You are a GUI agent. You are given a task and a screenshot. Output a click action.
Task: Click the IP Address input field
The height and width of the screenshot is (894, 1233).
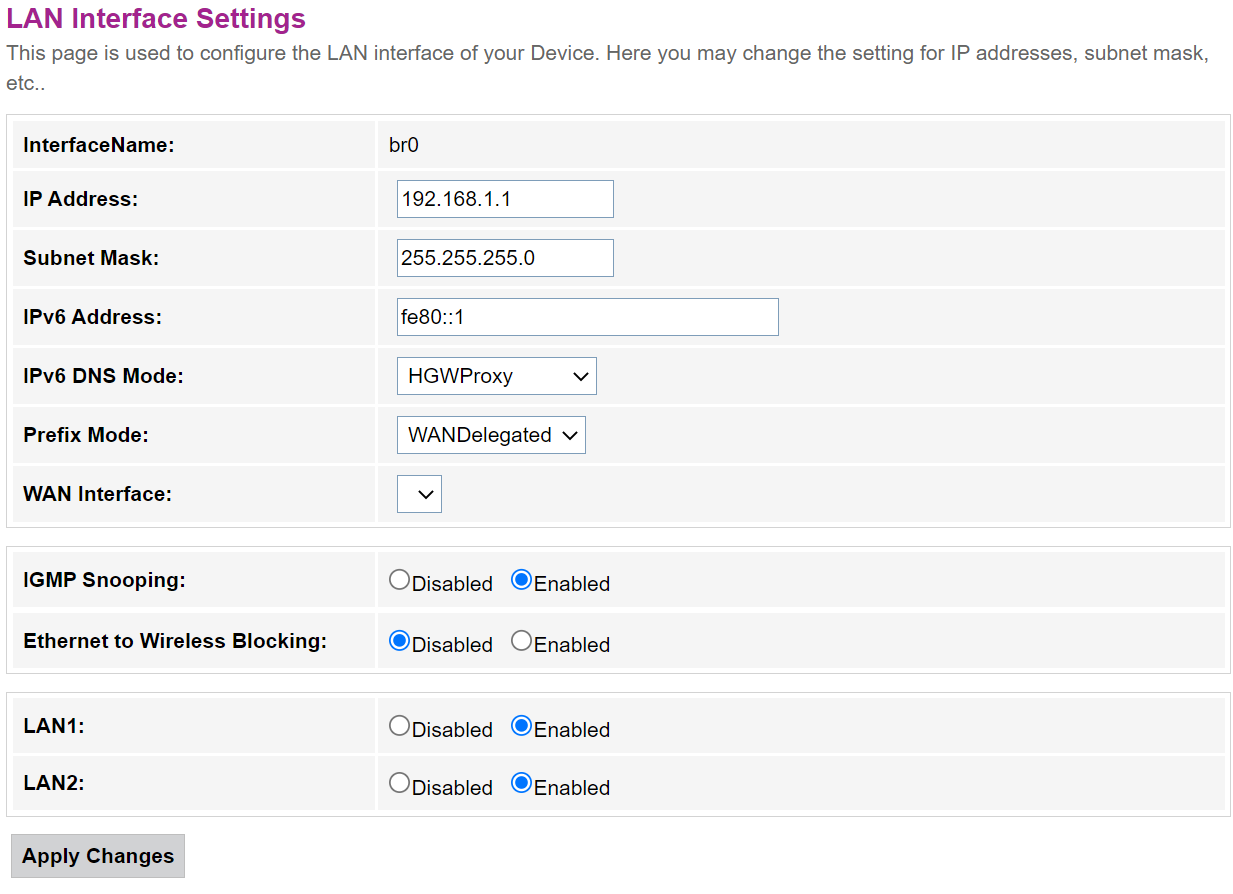(x=504, y=199)
